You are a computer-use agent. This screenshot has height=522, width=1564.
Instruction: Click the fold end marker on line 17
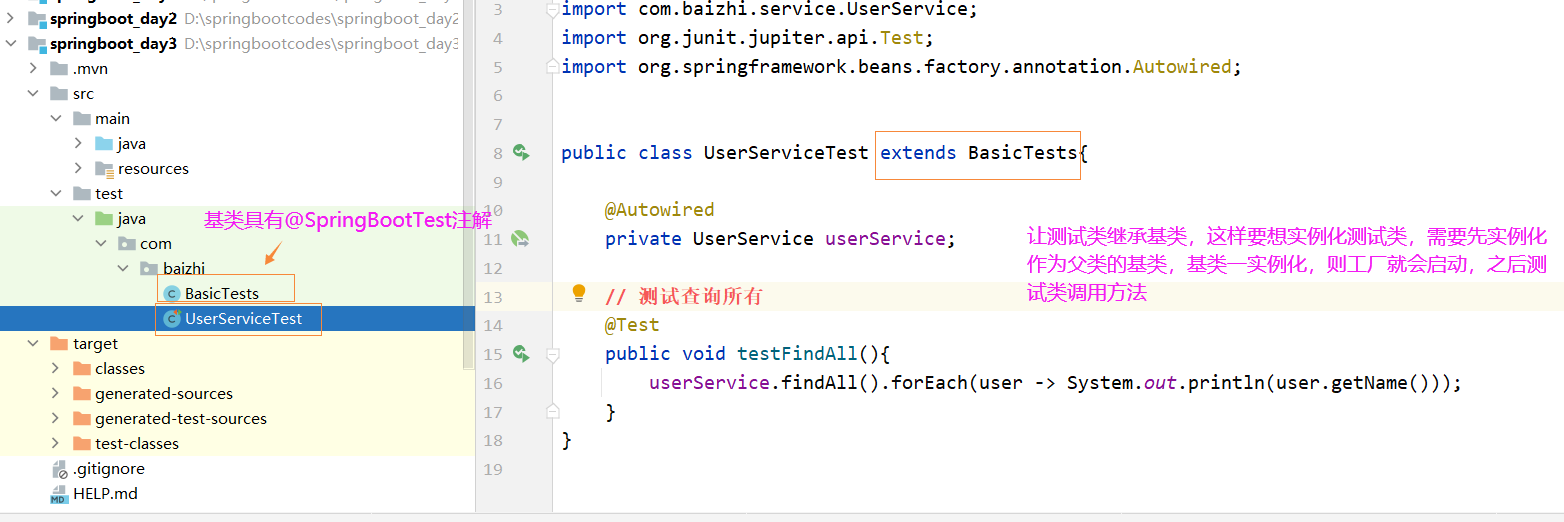[x=553, y=411]
